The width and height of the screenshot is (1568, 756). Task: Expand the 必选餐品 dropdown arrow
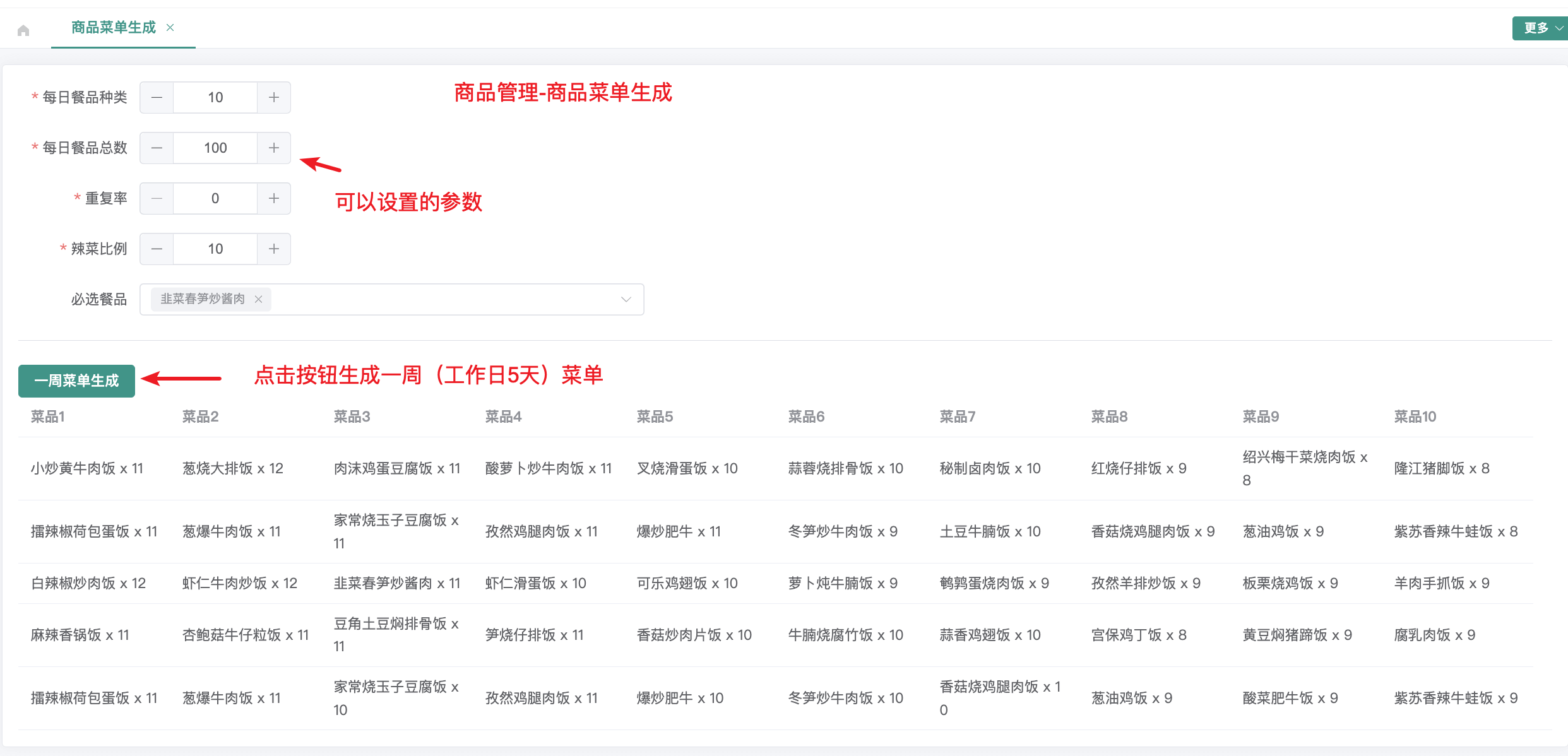click(x=626, y=299)
